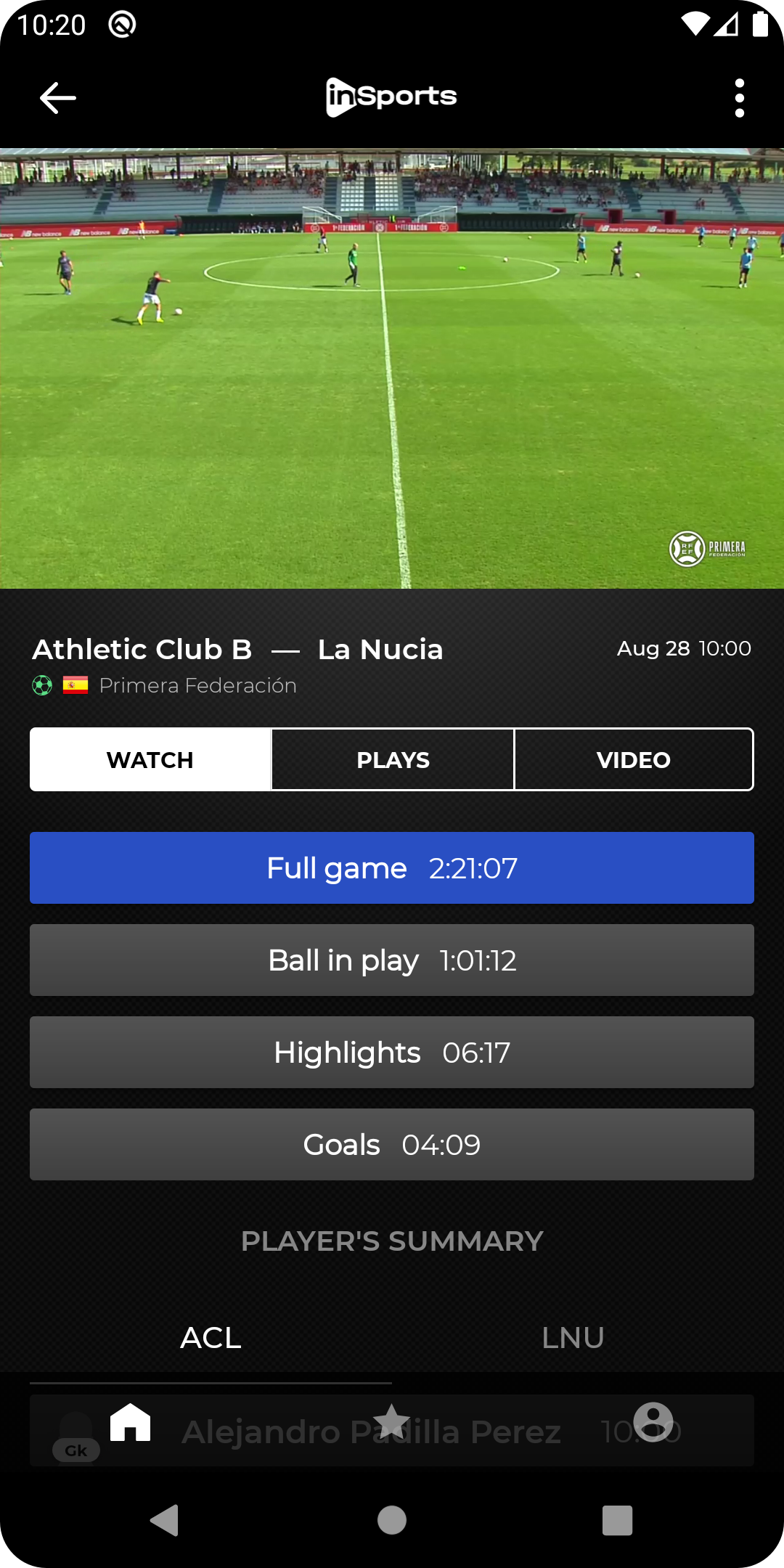
Task: Play Highlights 06:17 clip
Action: click(x=392, y=1053)
